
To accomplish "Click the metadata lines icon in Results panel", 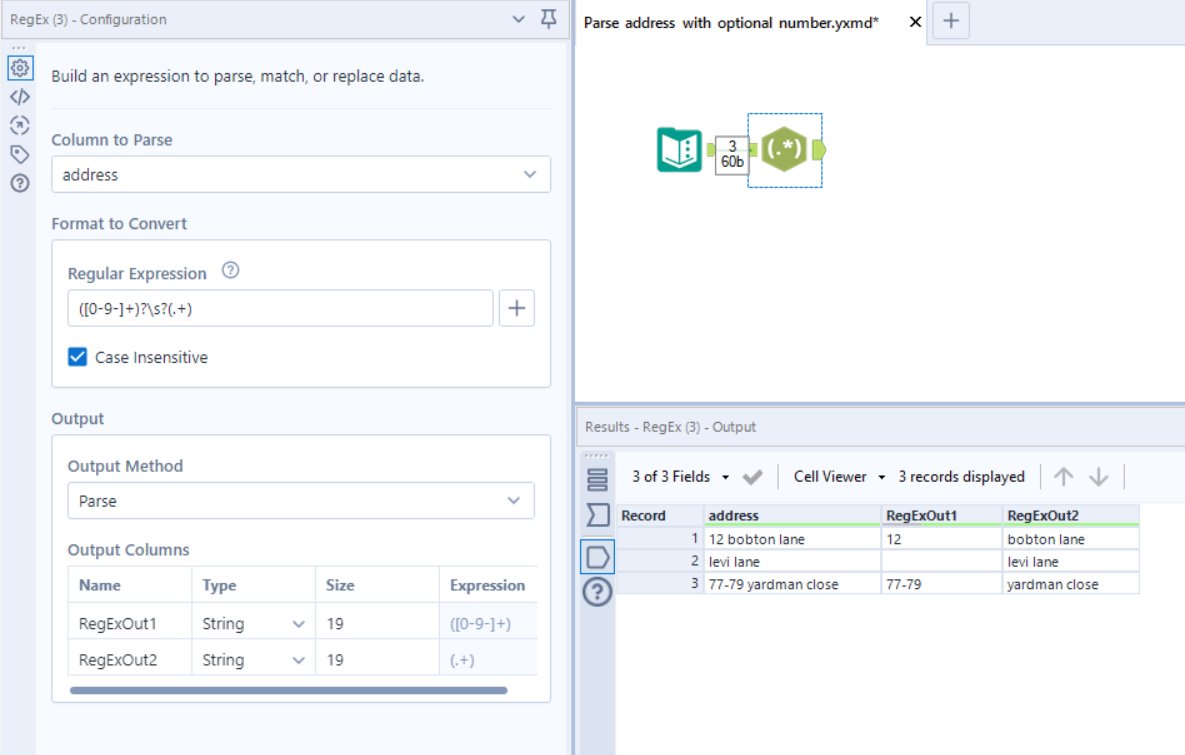I will (595, 478).
